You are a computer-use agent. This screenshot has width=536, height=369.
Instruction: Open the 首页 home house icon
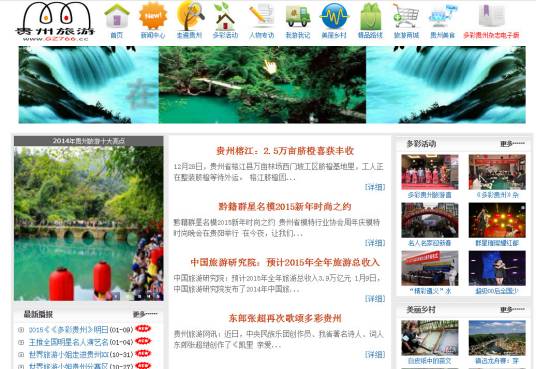coord(117,16)
